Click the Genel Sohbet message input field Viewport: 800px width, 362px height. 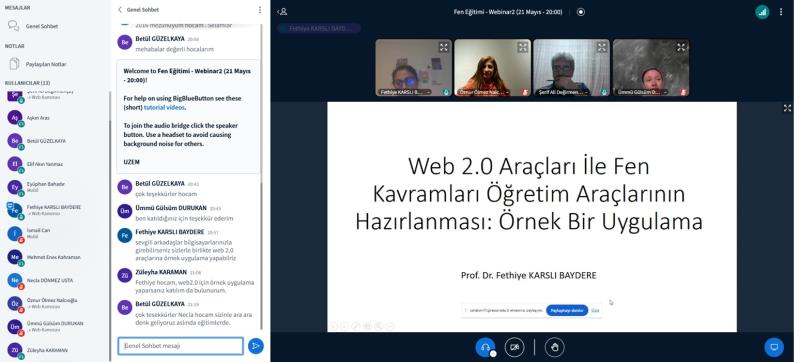click(181, 346)
